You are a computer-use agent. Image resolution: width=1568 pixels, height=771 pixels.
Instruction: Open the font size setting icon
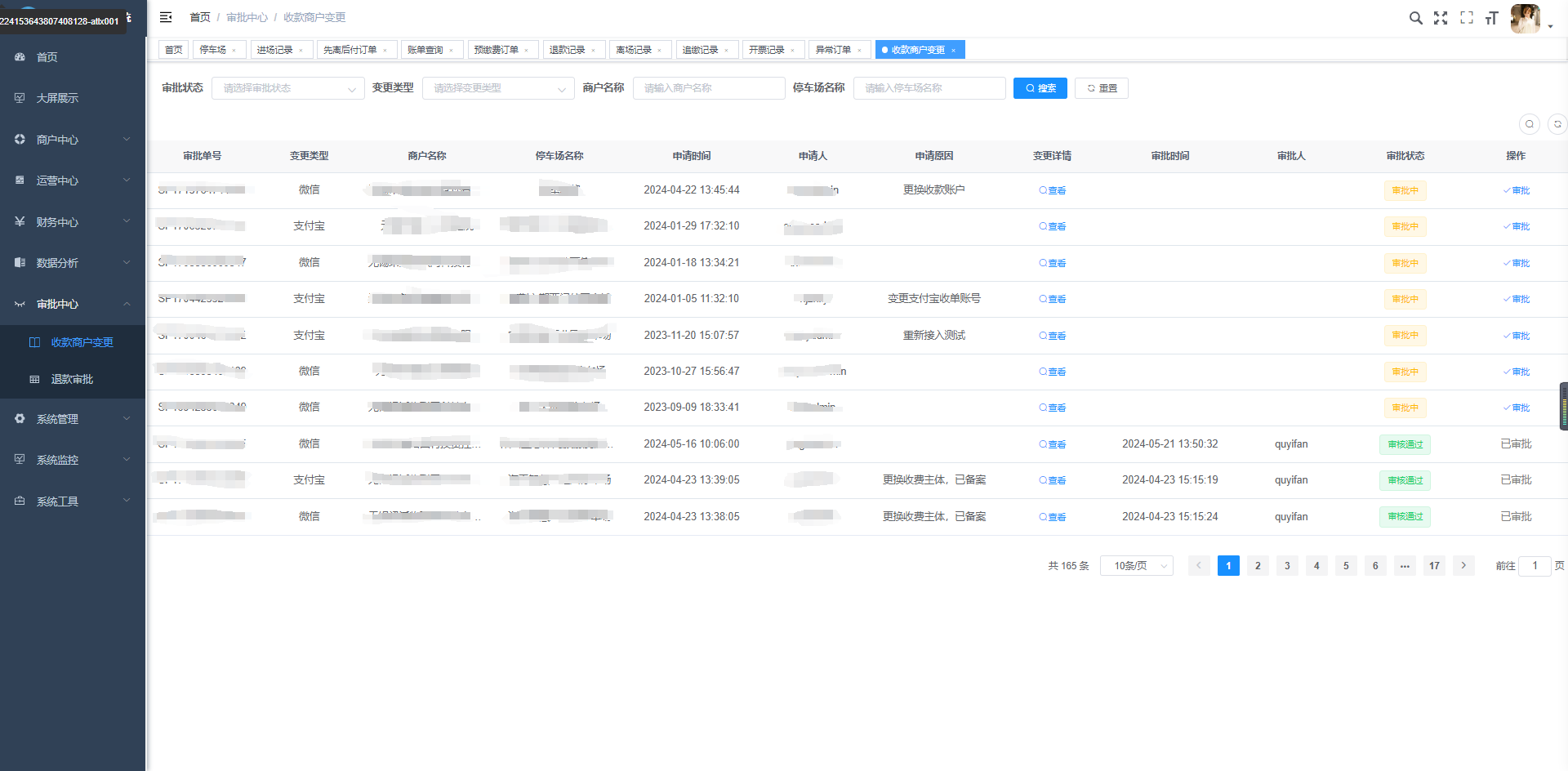[1491, 18]
